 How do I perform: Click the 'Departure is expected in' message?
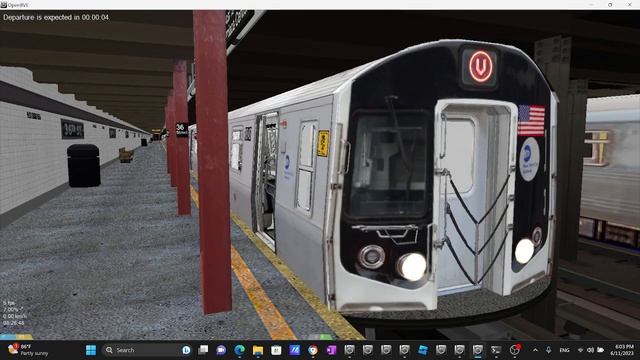pyautogui.click(x=56, y=18)
